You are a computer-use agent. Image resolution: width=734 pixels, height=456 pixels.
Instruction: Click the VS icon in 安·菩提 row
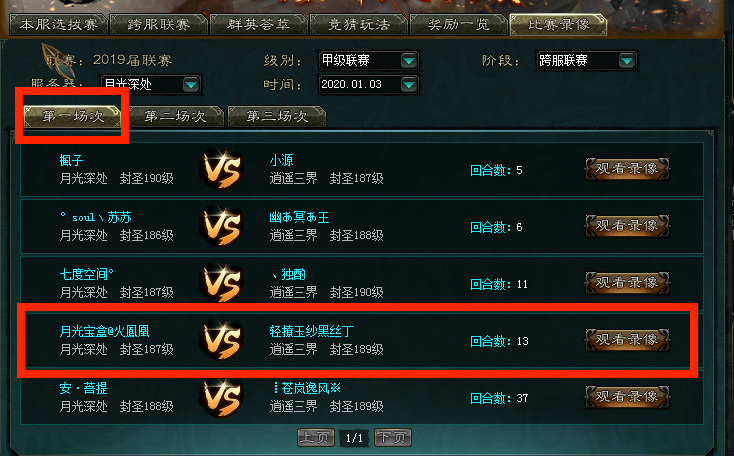click(222, 397)
